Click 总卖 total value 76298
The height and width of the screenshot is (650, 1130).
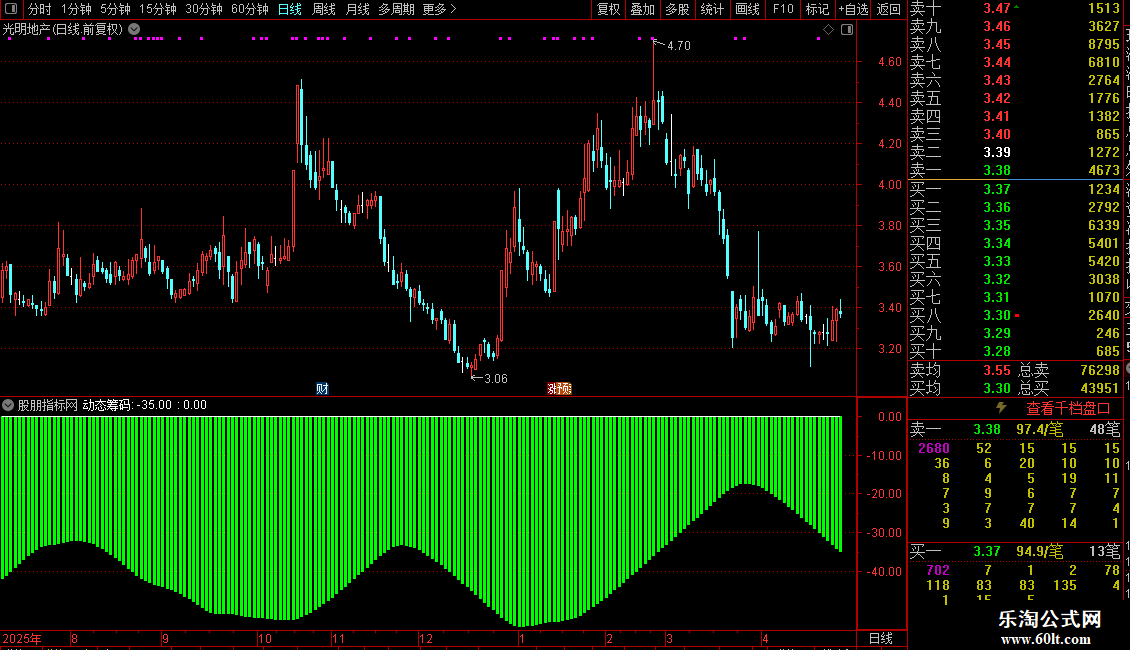pos(1100,370)
